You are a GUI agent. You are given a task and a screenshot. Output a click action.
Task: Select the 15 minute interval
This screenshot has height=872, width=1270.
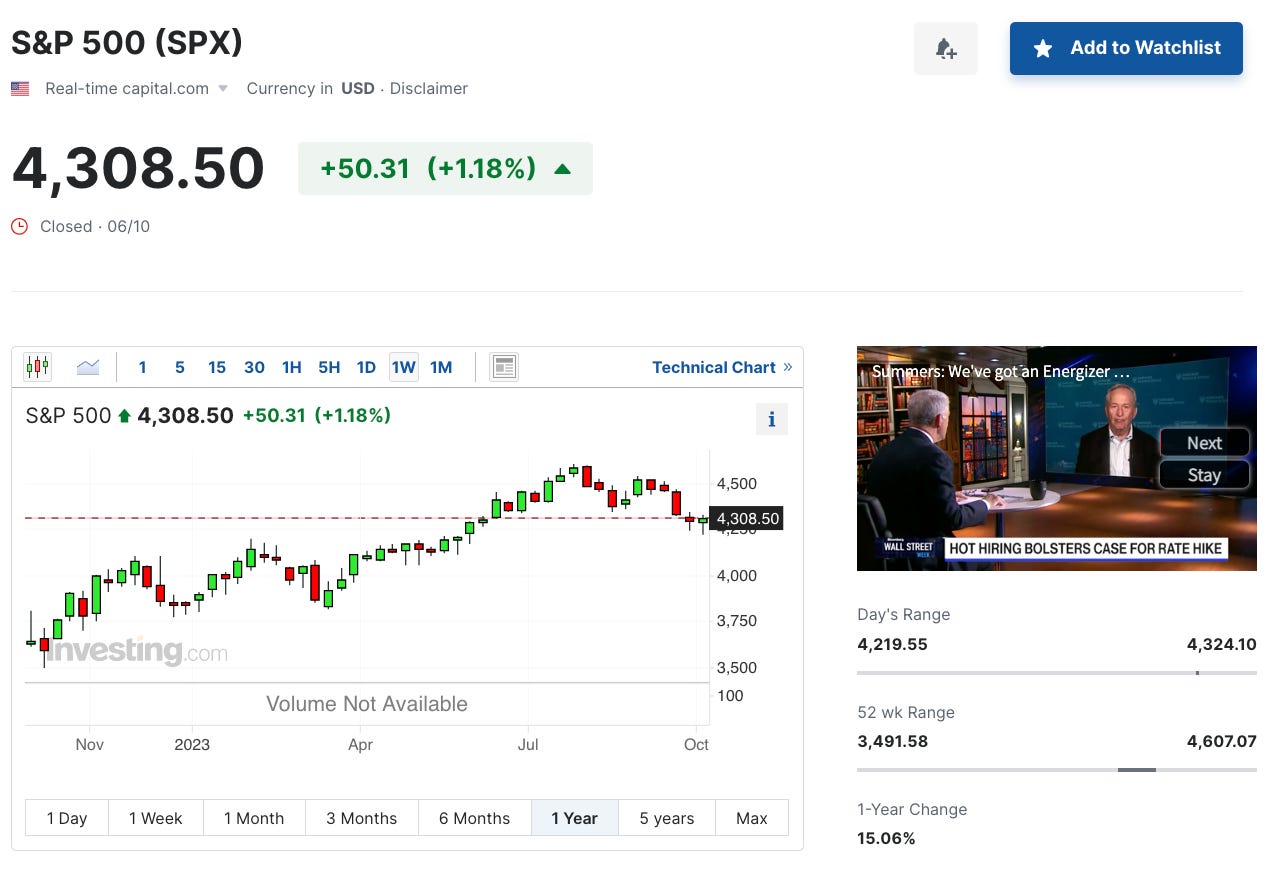(217, 367)
